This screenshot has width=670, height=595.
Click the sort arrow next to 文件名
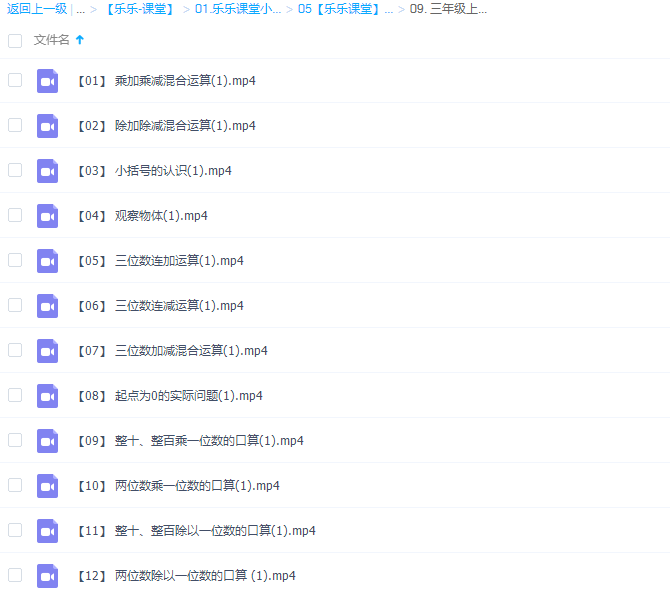point(80,40)
